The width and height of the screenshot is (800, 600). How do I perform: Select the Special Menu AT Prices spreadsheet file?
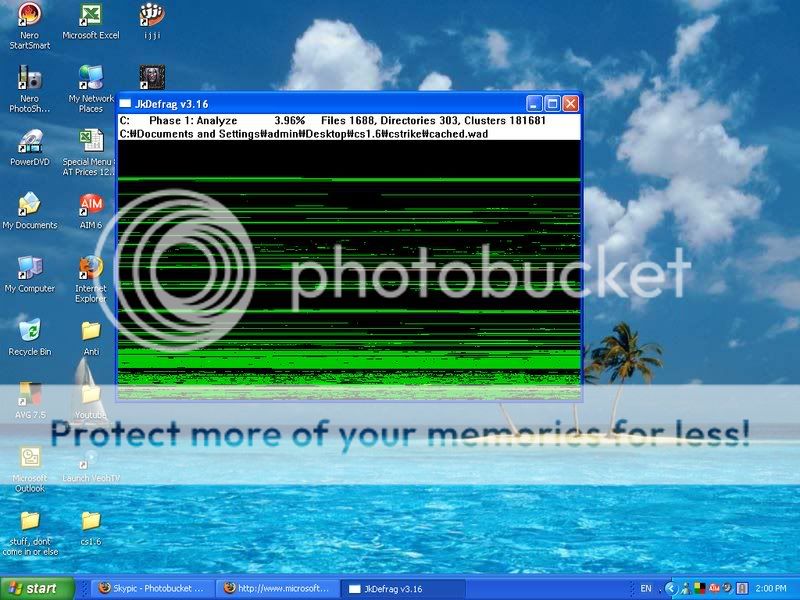pyautogui.click(x=91, y=152)
